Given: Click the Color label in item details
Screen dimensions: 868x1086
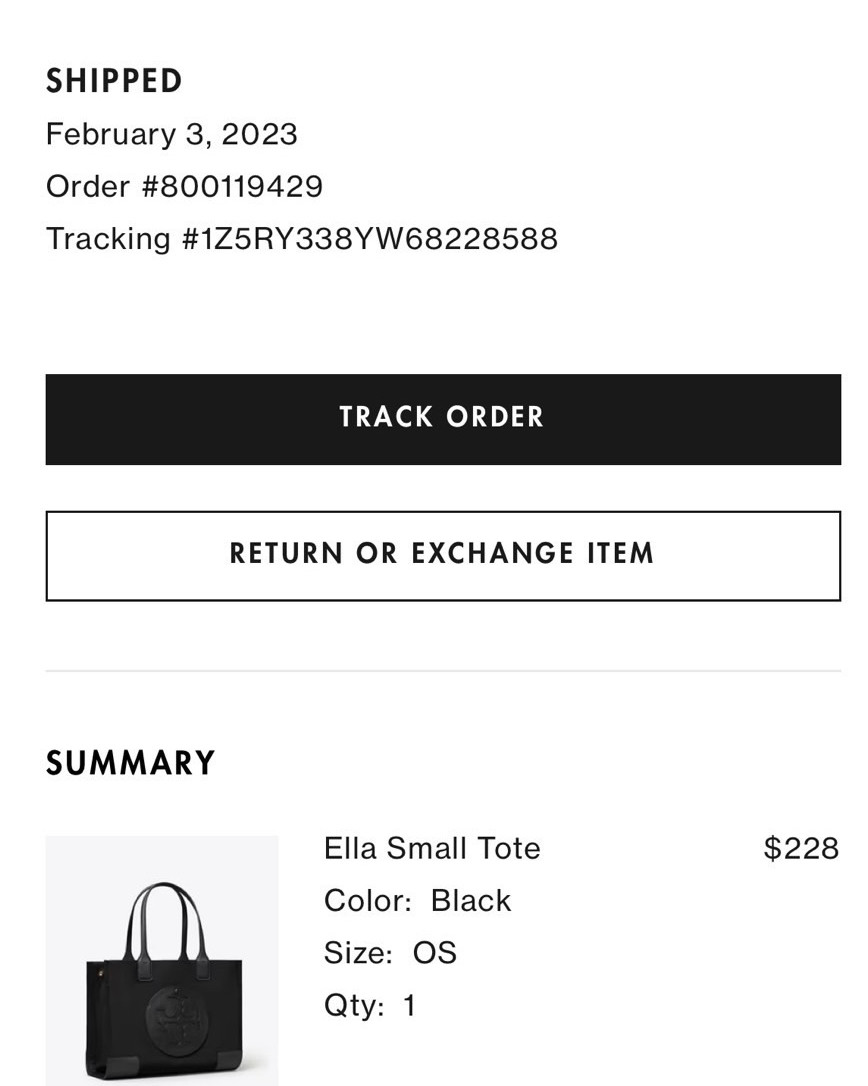Looking at the screenshot, I should coord(368,901).
